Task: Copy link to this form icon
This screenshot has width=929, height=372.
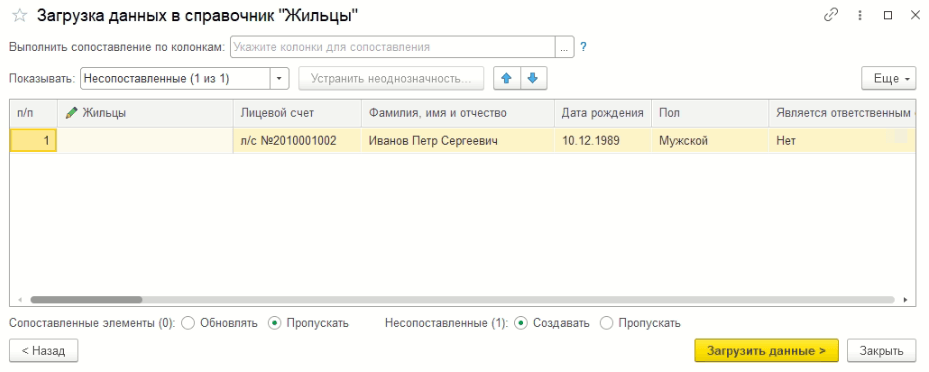Action: tap(831, 16)
